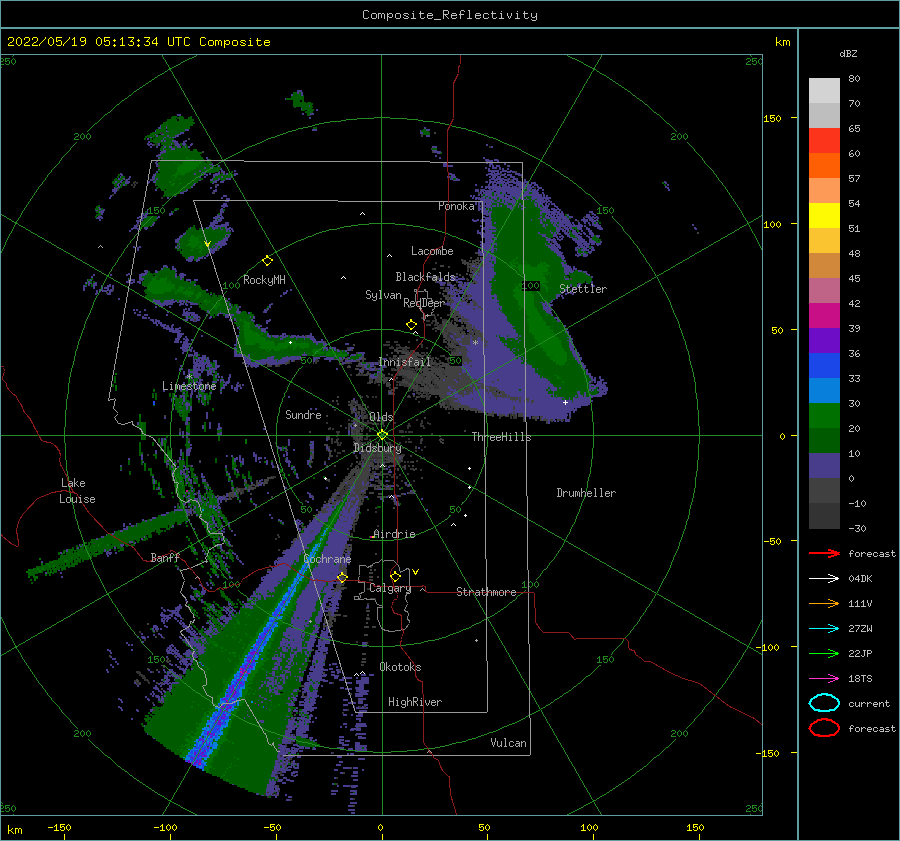Click the Cochrane label

pyautogui.click(x=327, y=559)
